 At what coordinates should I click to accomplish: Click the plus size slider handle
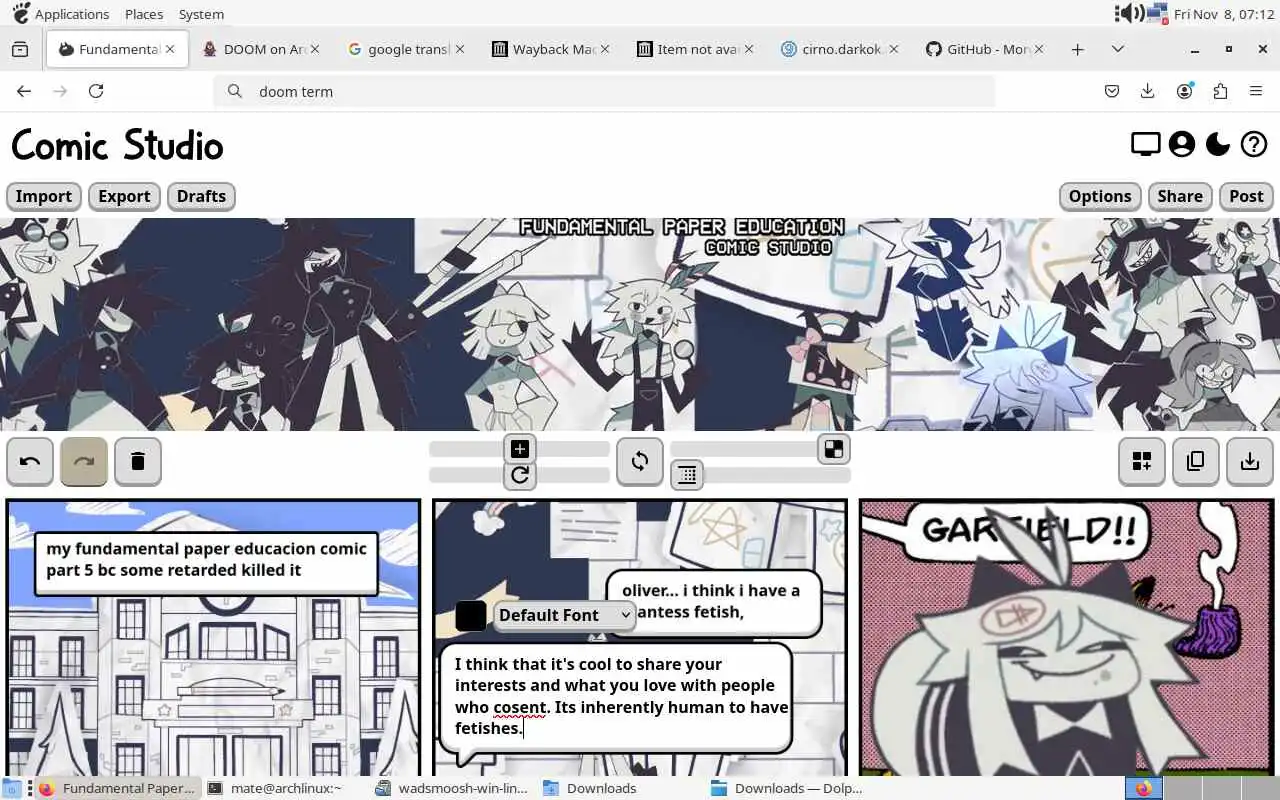point(520,449)
